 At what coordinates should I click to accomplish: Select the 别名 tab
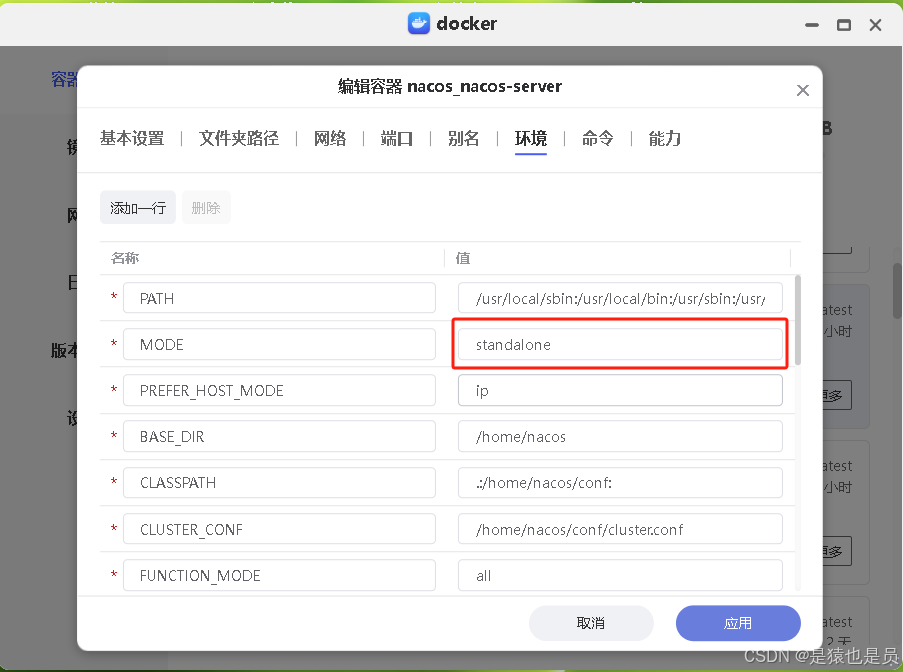pyautogui.click(x=464, y=138)
